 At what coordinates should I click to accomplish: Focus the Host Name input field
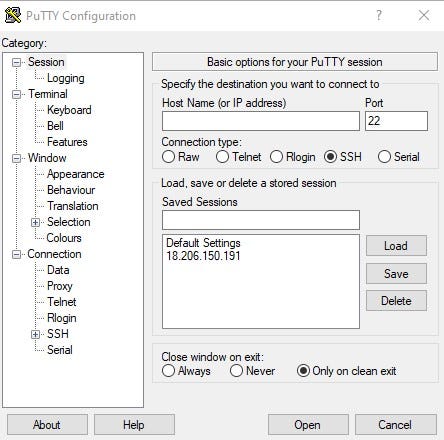click(x=261, y=121)
